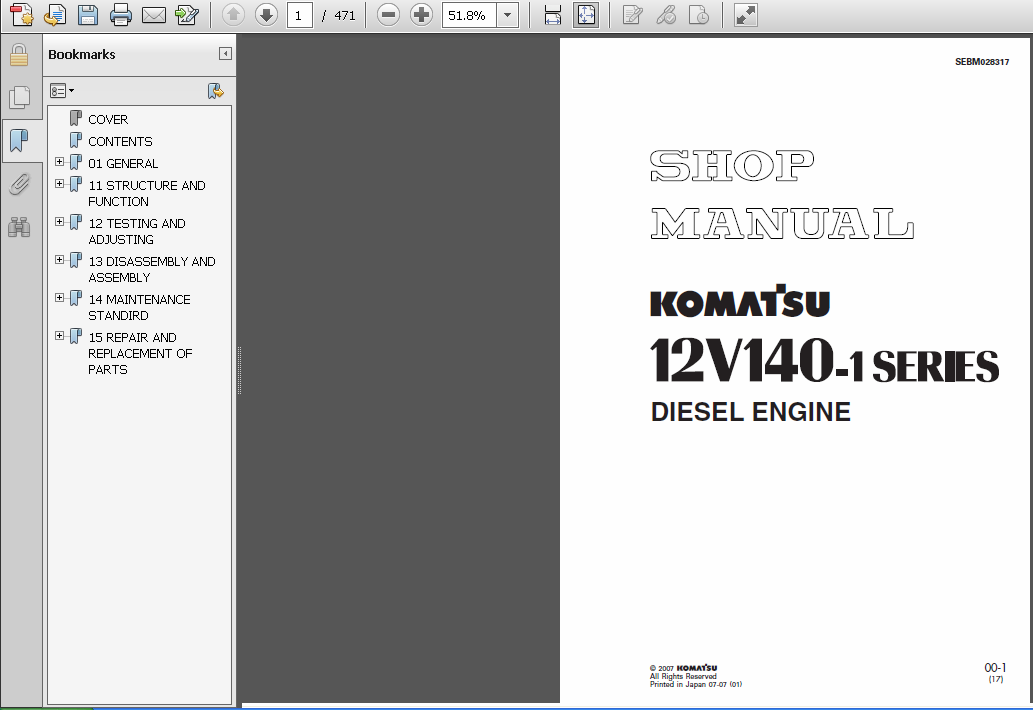Click the time stamp signature icon

click(x=698, y=15)
